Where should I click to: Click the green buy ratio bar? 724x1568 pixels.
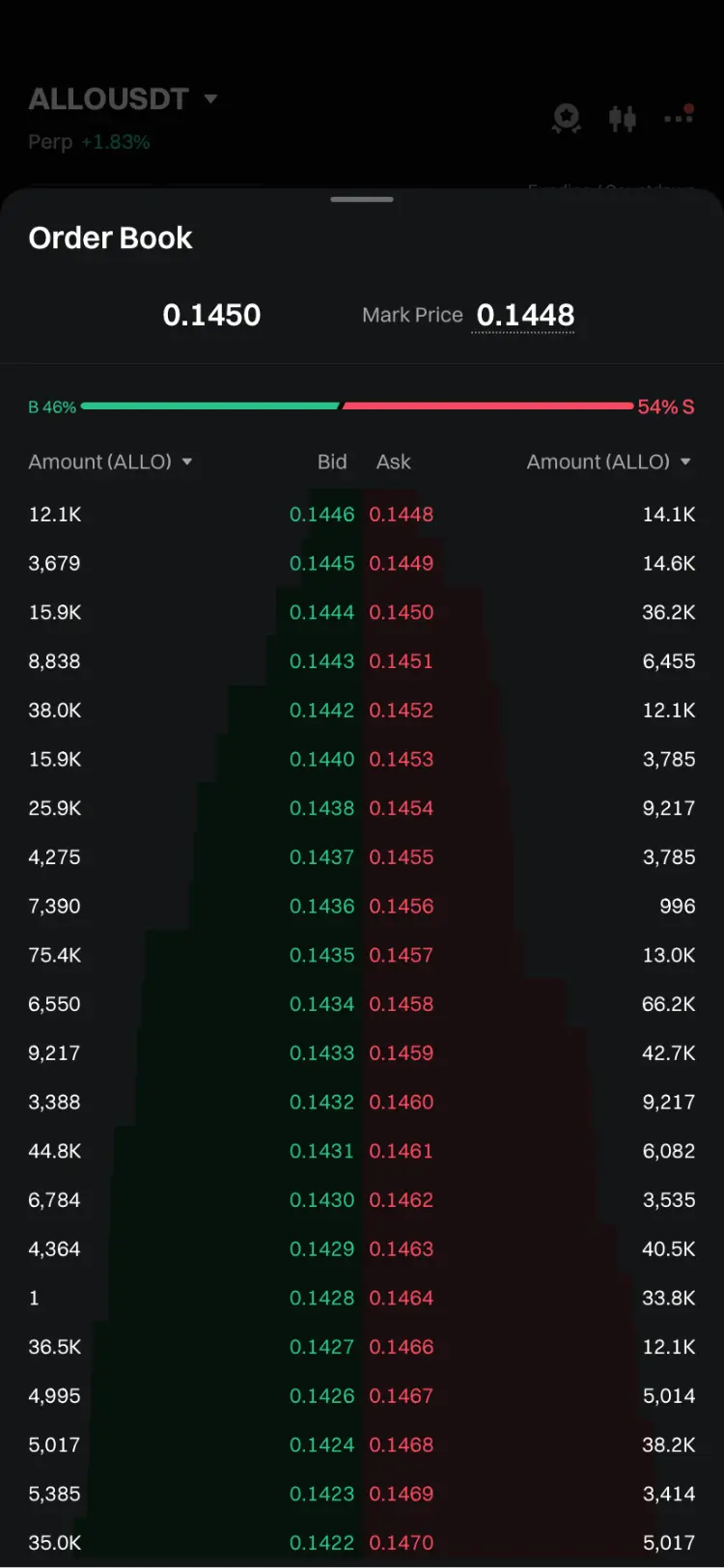click(210, 406)
